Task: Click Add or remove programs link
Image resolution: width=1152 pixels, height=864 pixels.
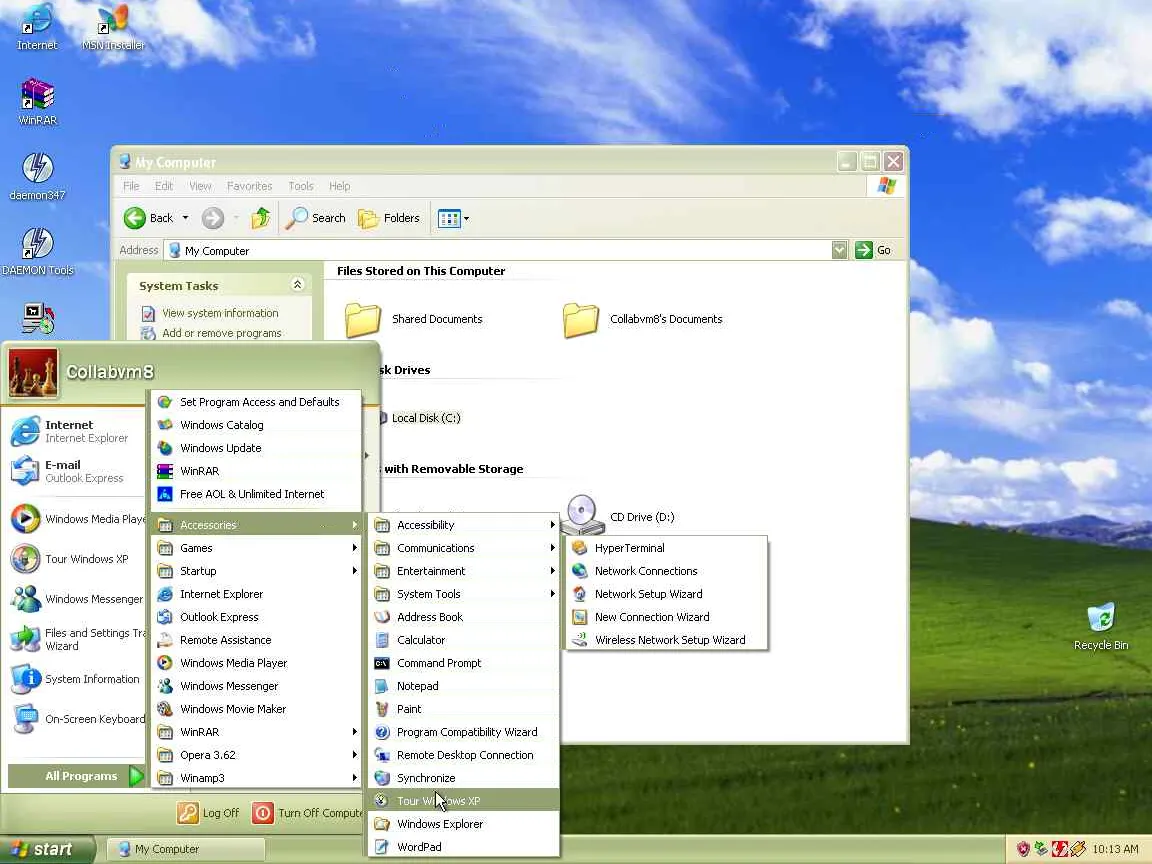Action: tap(221, 333)
